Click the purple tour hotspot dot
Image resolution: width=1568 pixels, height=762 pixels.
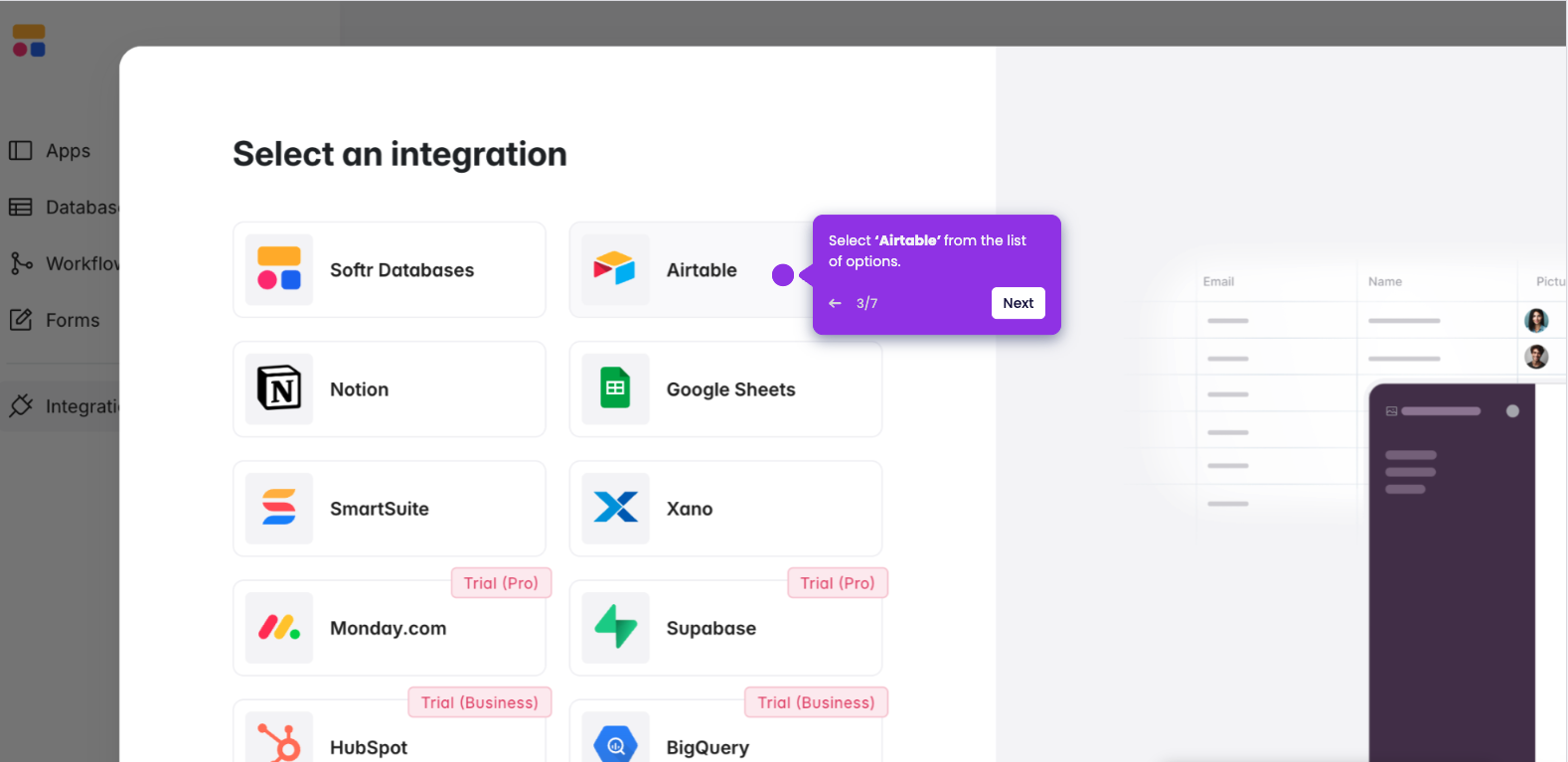783,275
